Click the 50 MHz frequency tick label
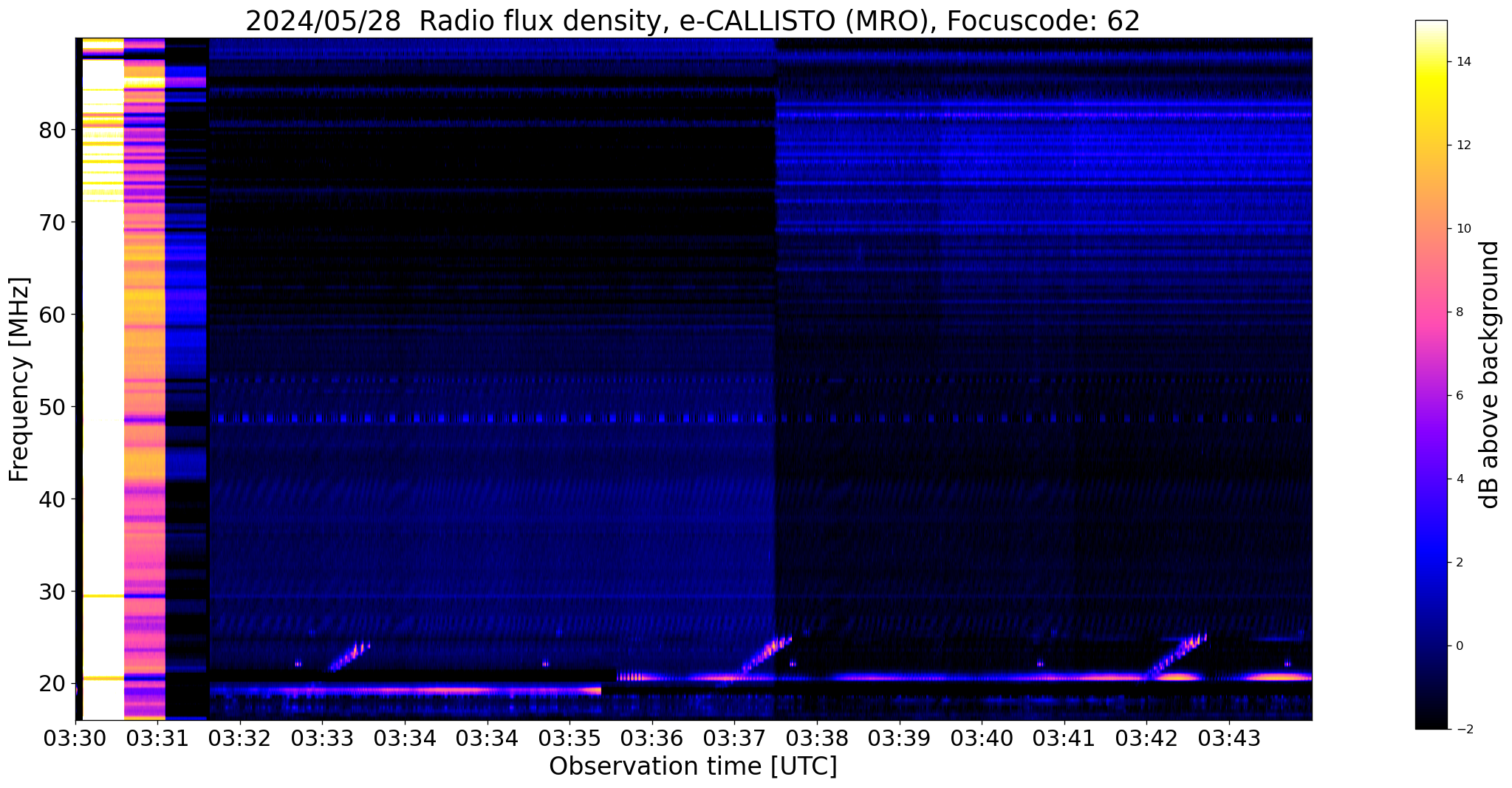 coord(52,407)
